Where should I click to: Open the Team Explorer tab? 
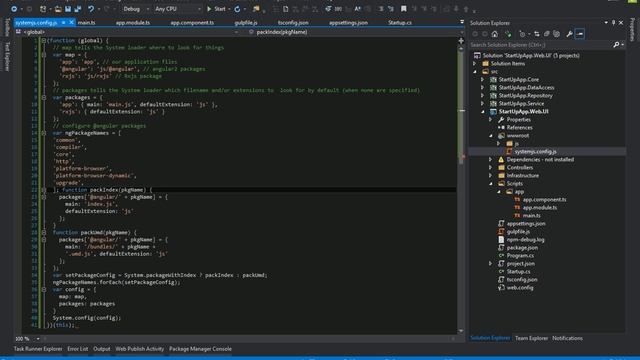click(531, 338)
